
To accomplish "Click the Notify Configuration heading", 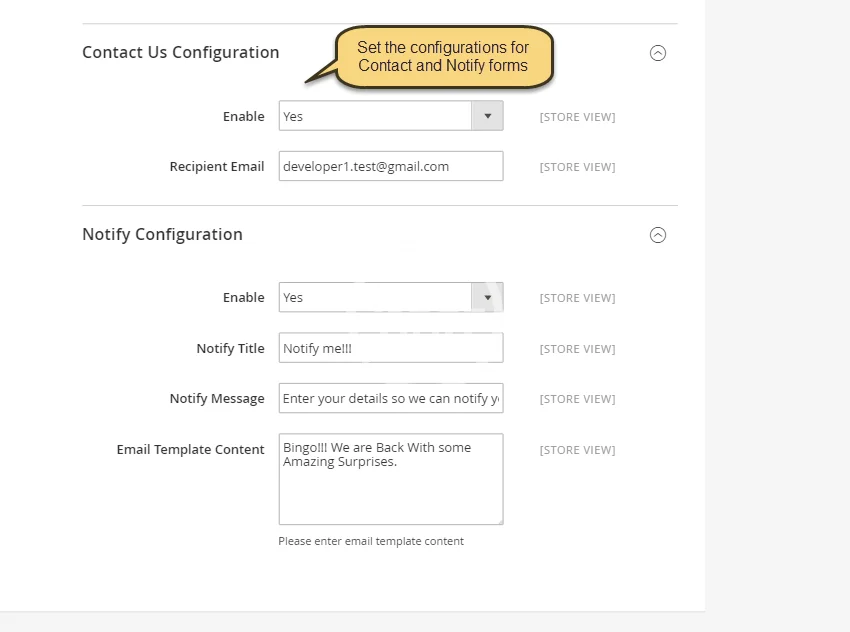I will 162,234.
